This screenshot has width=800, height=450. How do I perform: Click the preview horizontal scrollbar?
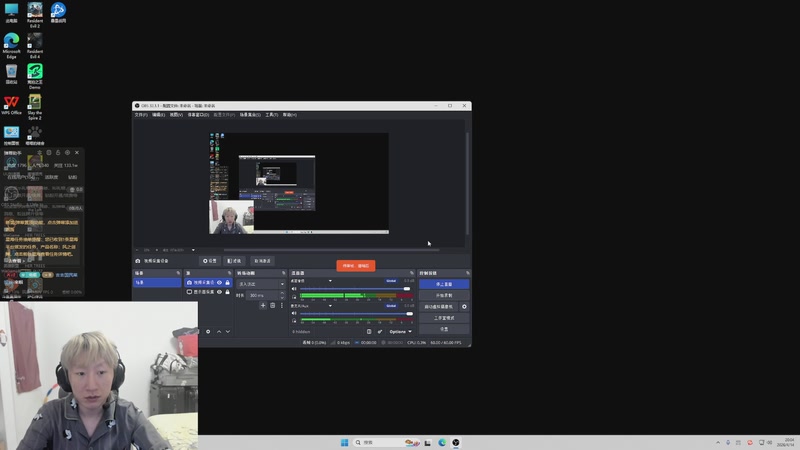(x=332, y=250)
